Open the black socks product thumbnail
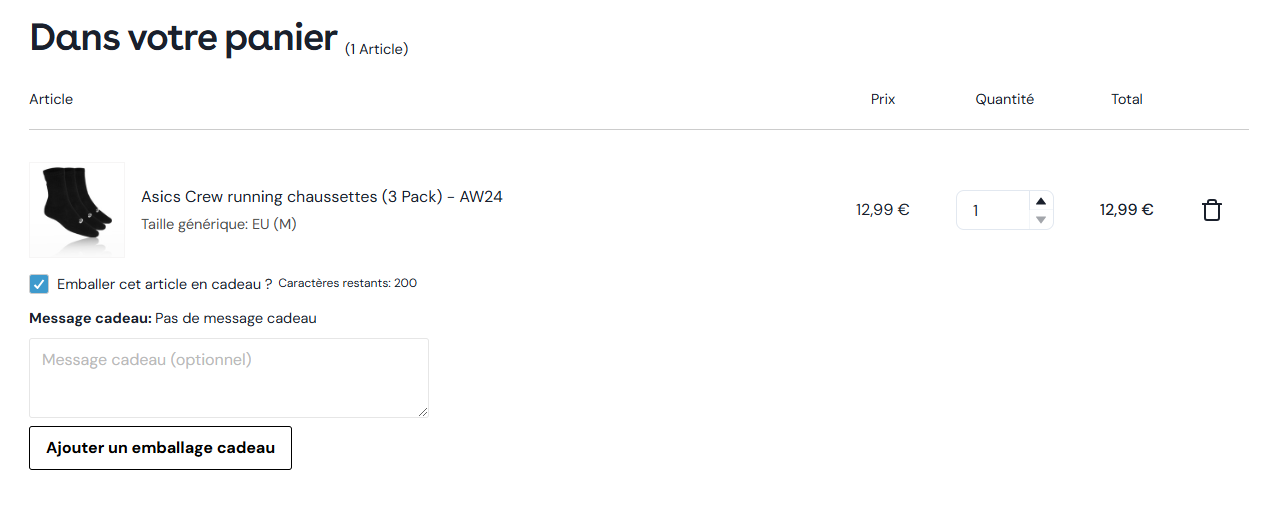This screenshot has height=517, width=1280. pyautogui.click(x=77, y=210)
